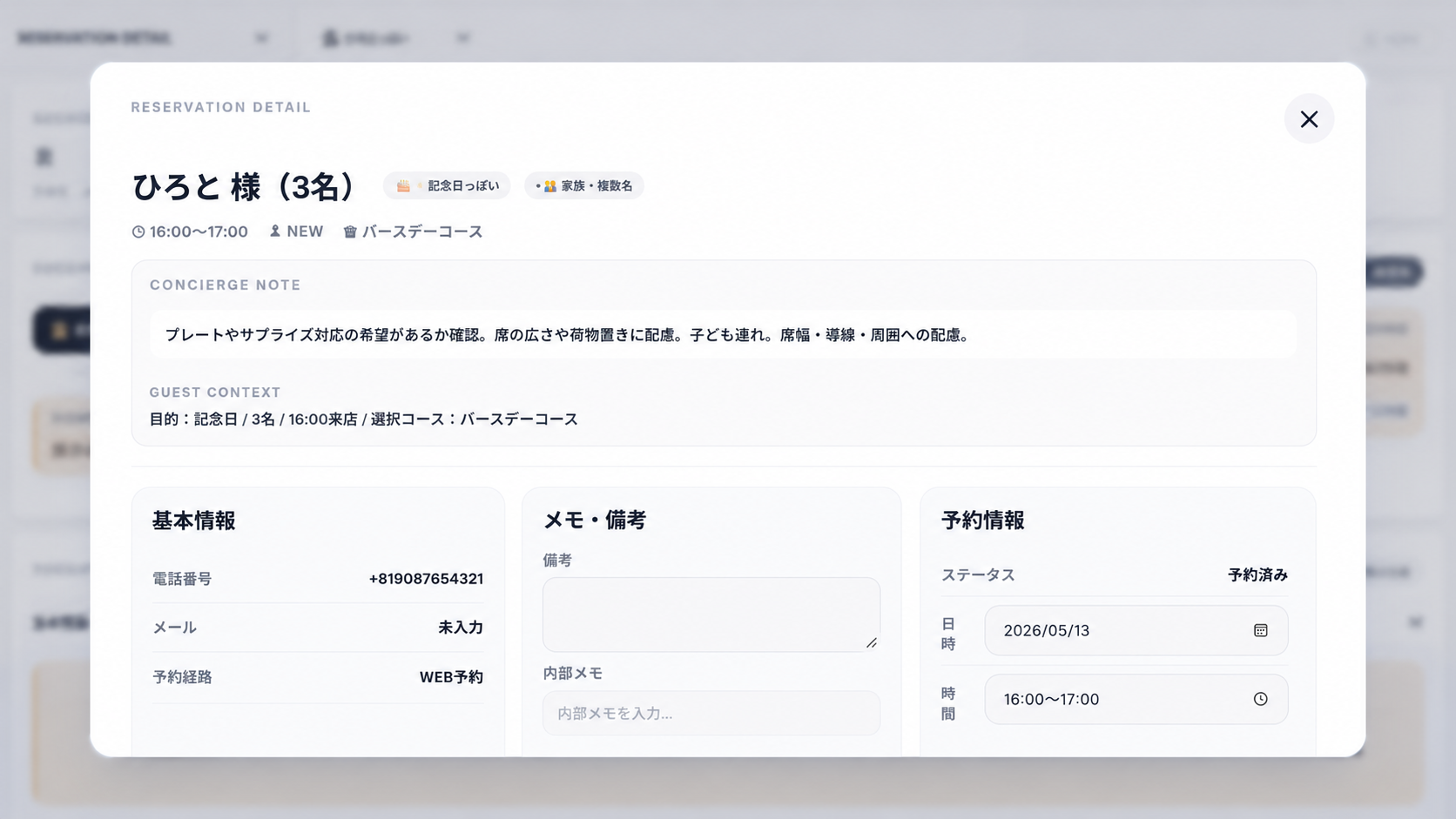
Task: Click the 備考 textarea resize handle
Action: tap(872, 642)
